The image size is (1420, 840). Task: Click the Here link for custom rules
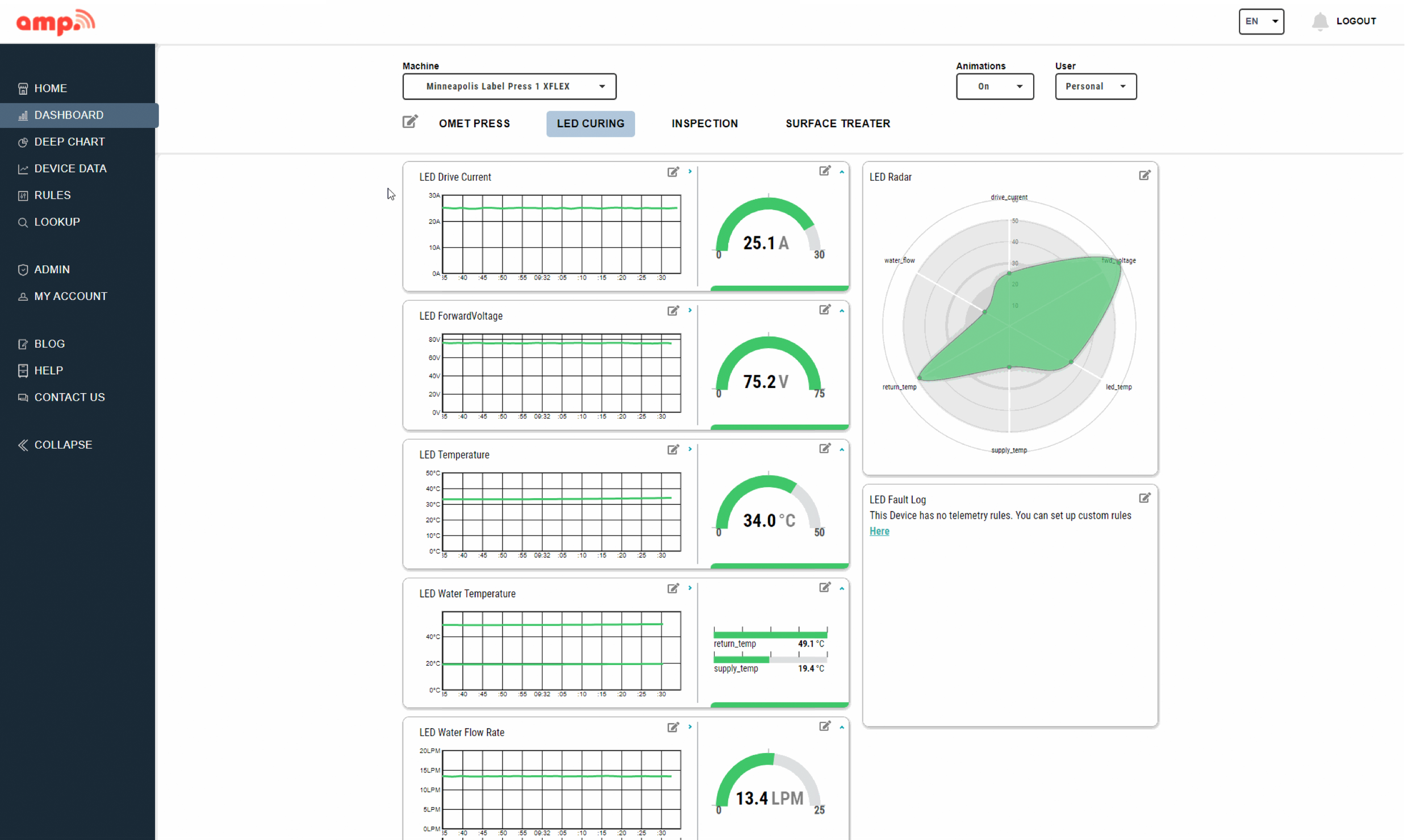coord(879,531)
